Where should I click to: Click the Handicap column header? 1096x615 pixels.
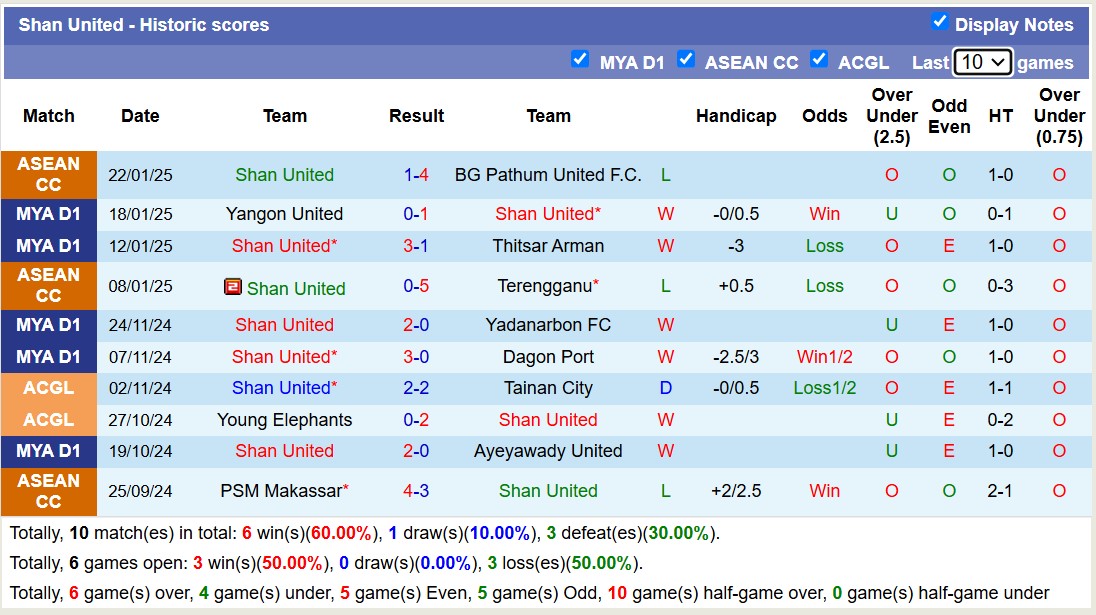pos(736,116)
